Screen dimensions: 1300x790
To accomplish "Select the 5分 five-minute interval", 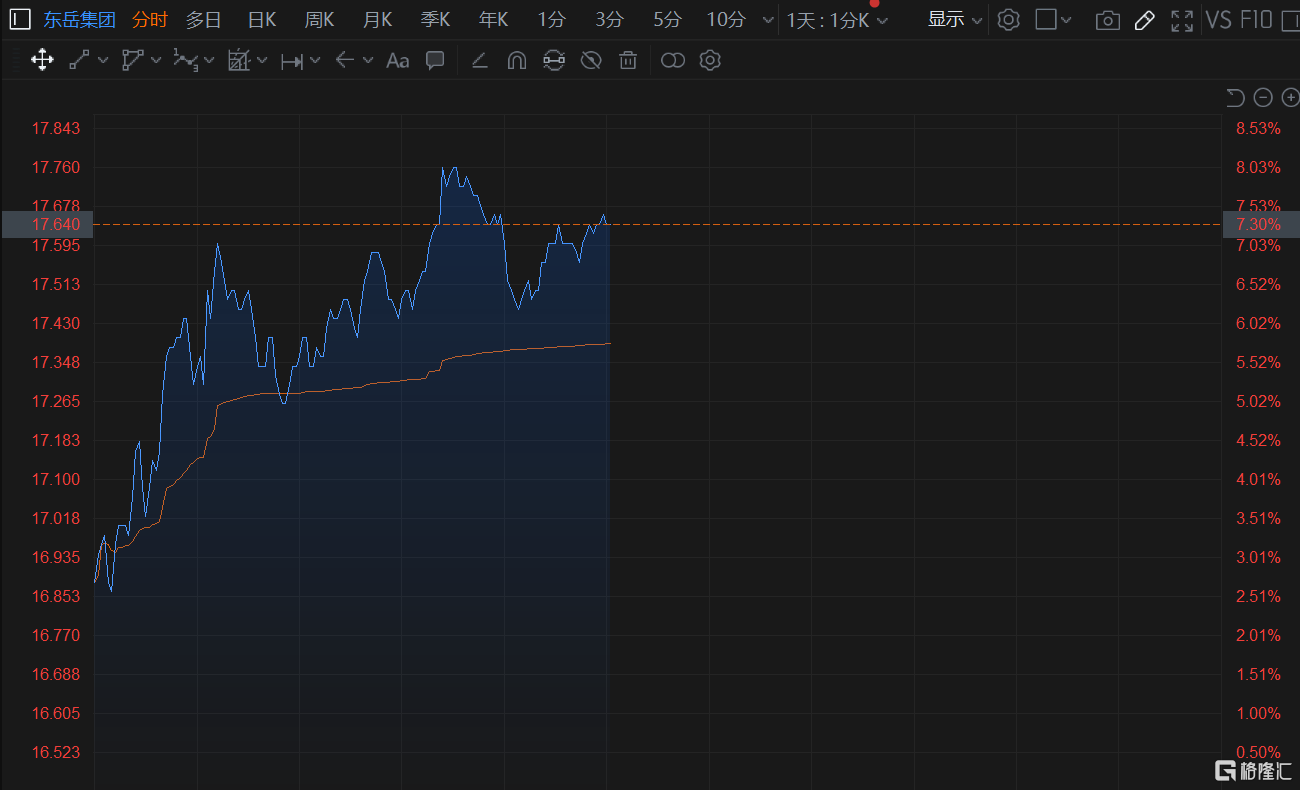I will (x=667, y=20).
